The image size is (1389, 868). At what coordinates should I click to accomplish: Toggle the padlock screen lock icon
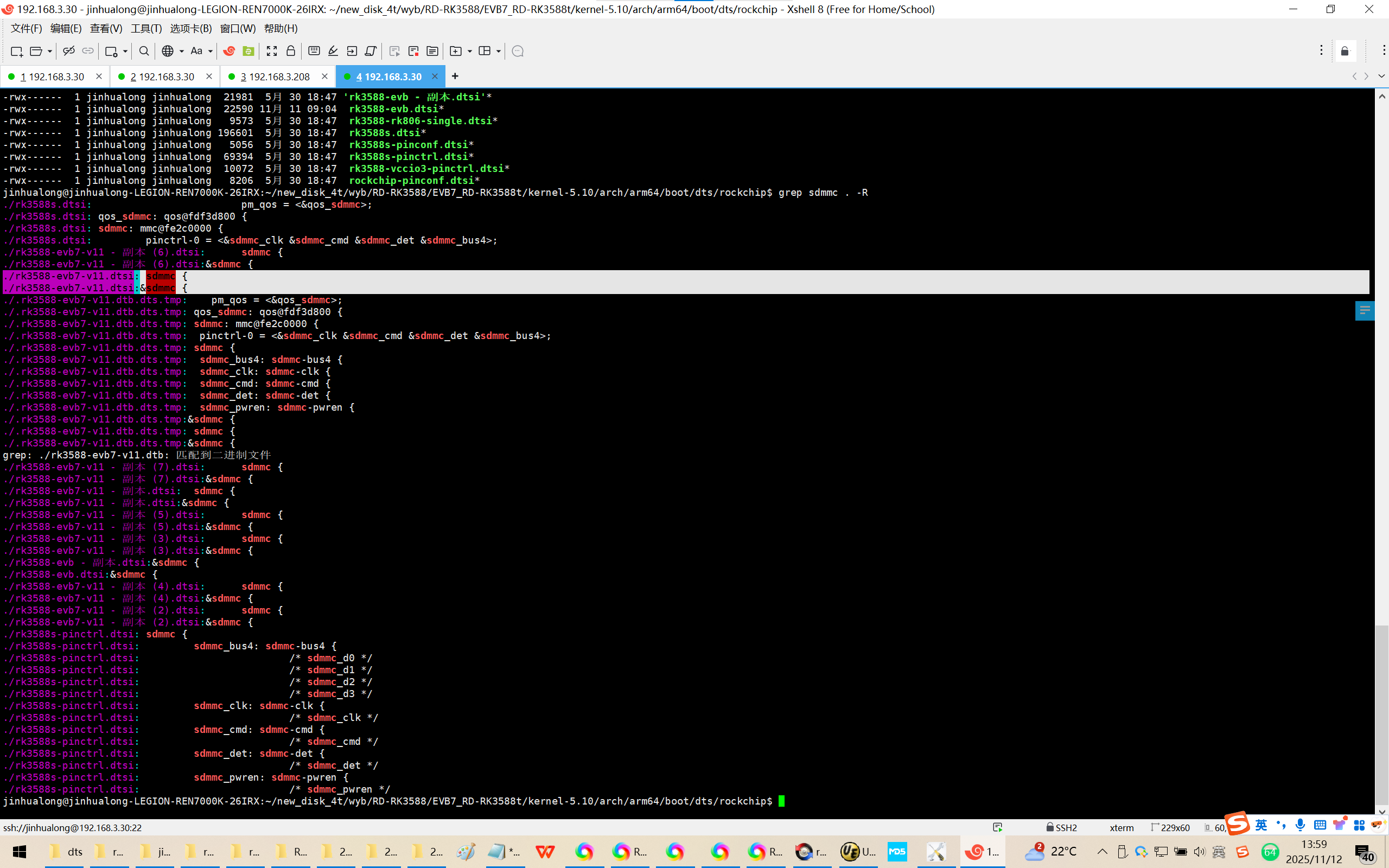[x=291, y=51]
